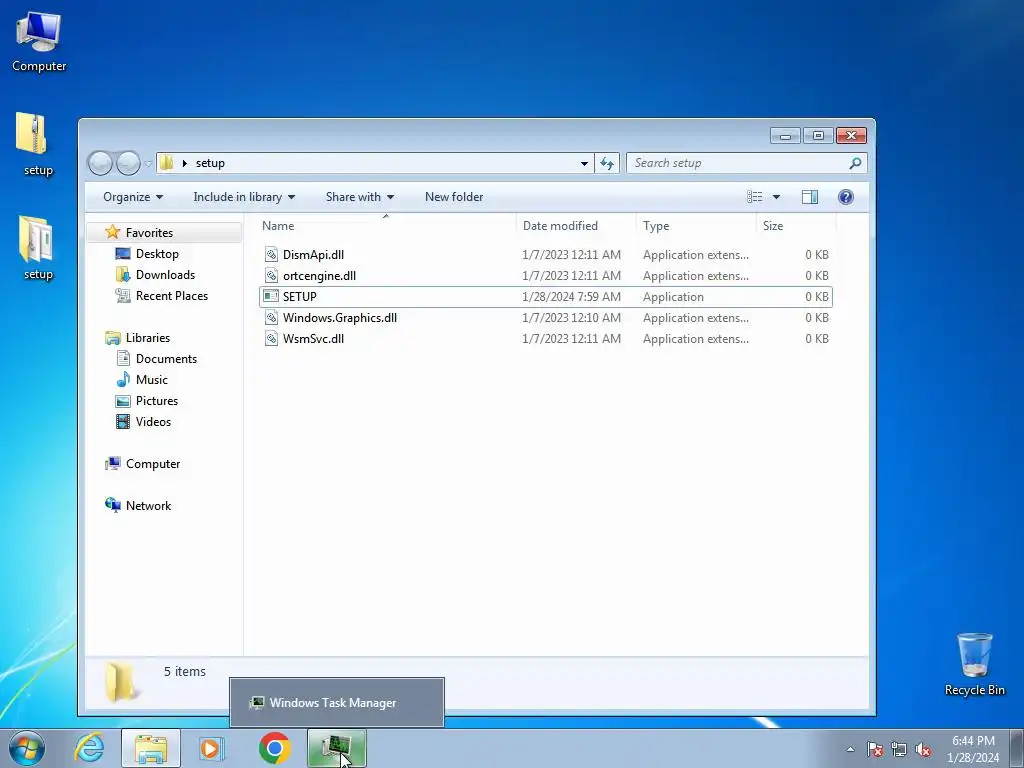This screenshot has height=768, width=1024.
Task: Click the network status tray icon
Action: coord(899,749)
